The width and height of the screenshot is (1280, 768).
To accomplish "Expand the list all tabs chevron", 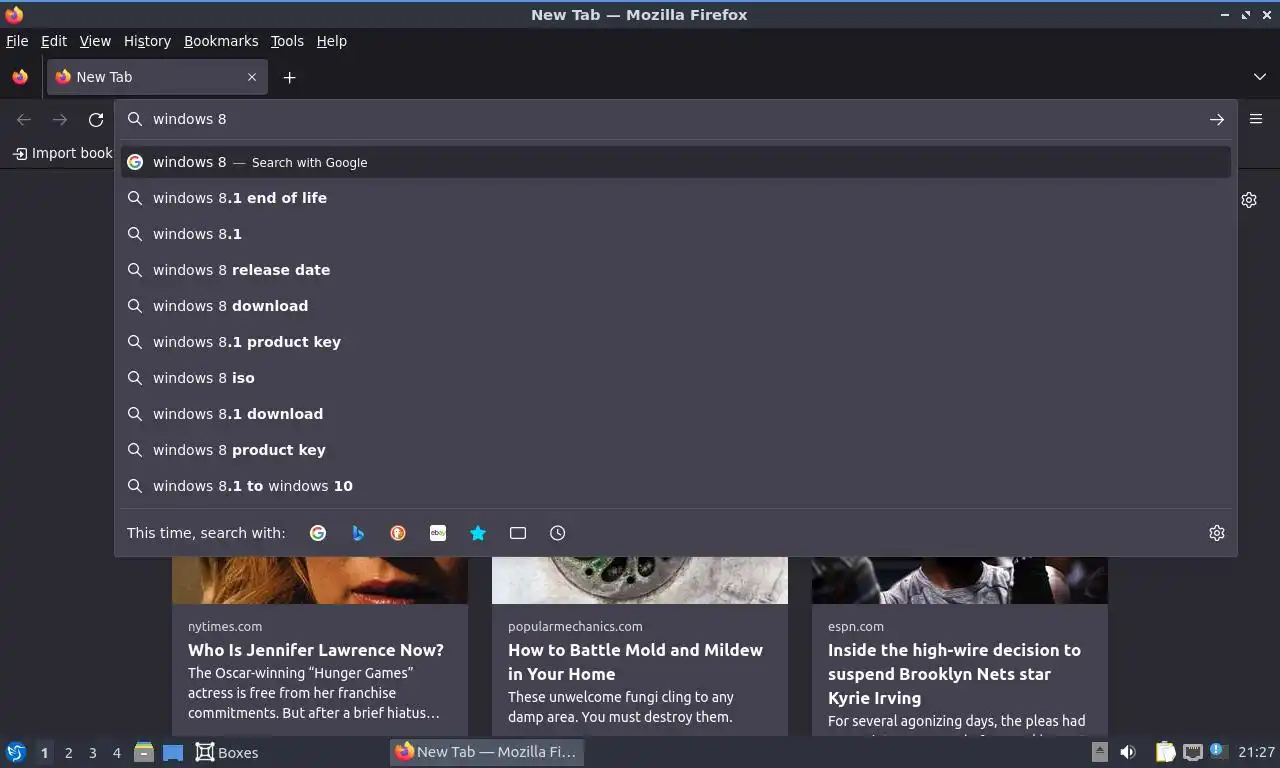I will (x=1260, y=77).
